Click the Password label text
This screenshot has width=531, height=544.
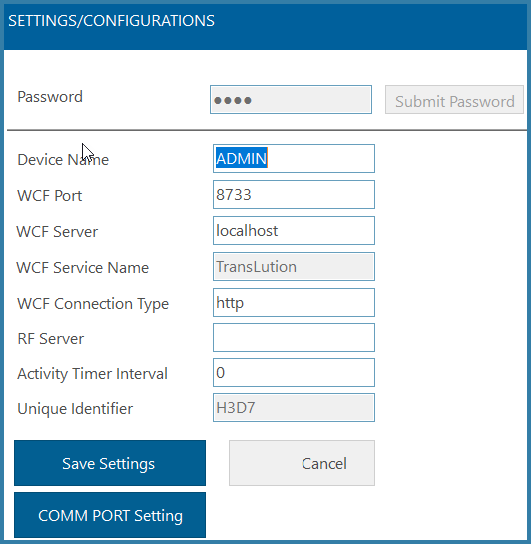[x=50, y=97]
